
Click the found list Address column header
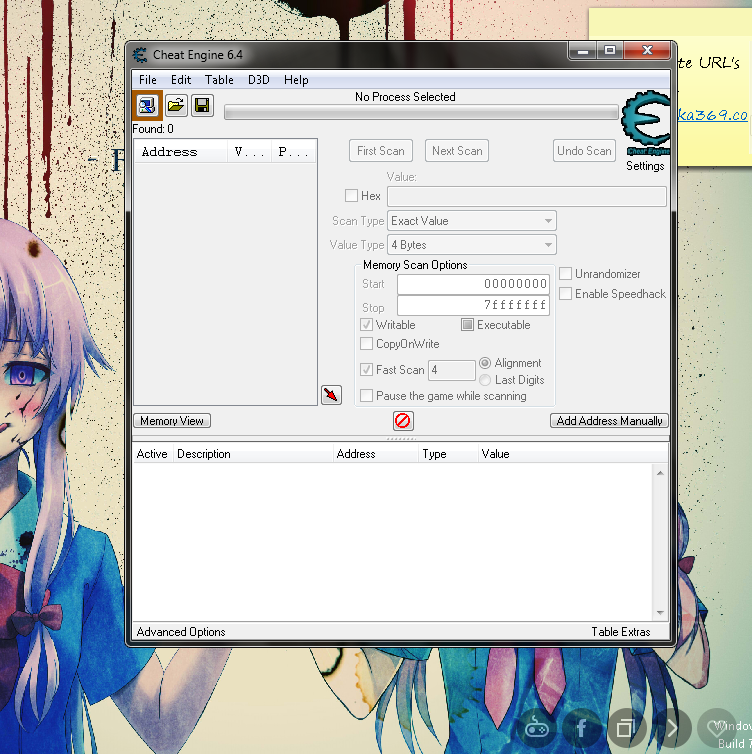(181, 152)
